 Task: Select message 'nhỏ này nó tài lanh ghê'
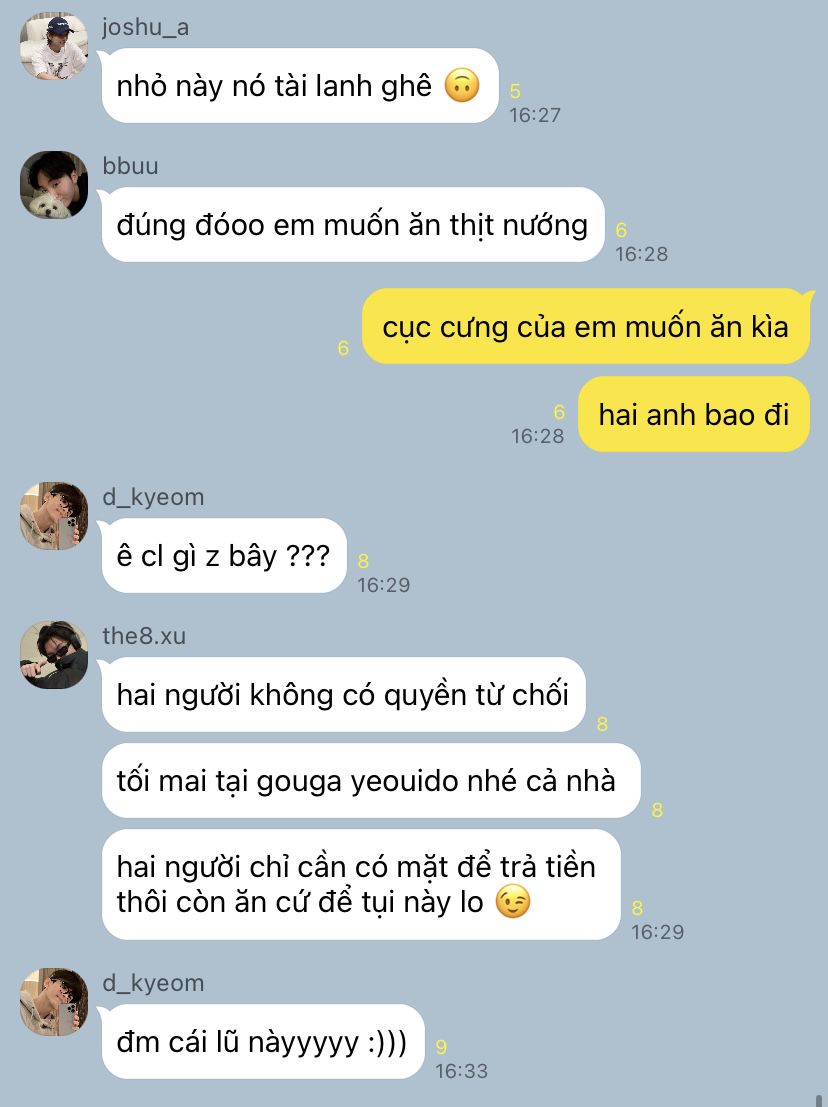[x=300, y=85]
